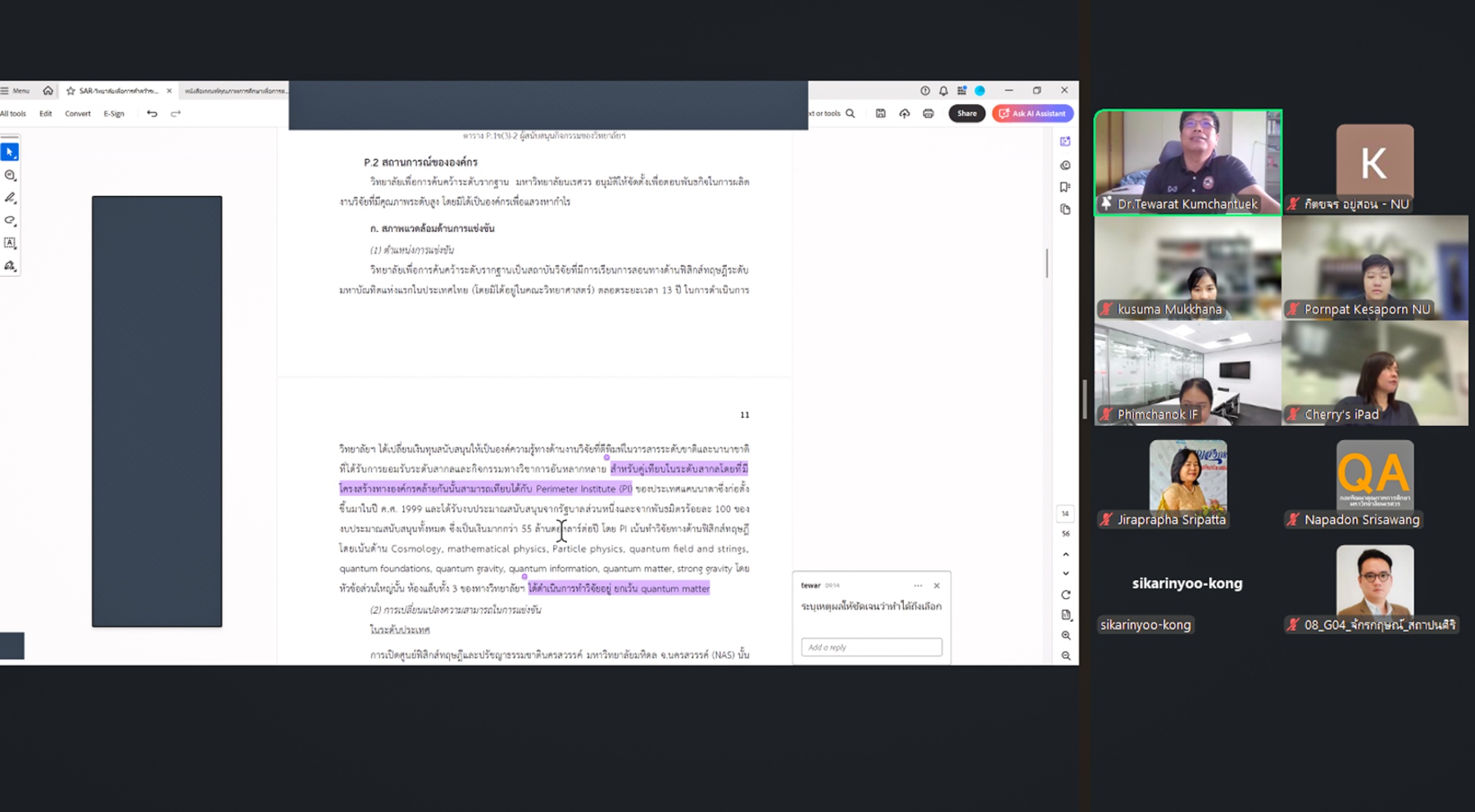Open the fill and sign tool
Screen dimensions: 1475x812
point(10,265)
